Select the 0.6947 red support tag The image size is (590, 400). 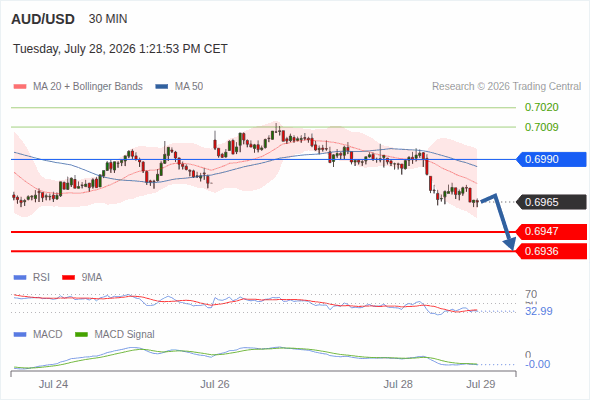pos(550,231)
